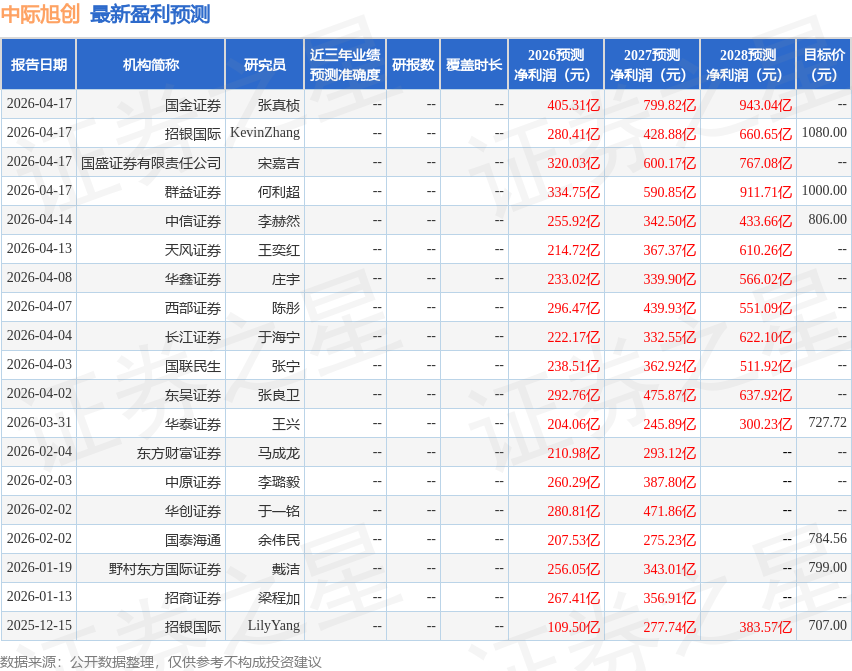This screenshot has height=671, width=852.
Task: Click the 近三年业绩预测准确度 column header
Action: coord(345,64)
